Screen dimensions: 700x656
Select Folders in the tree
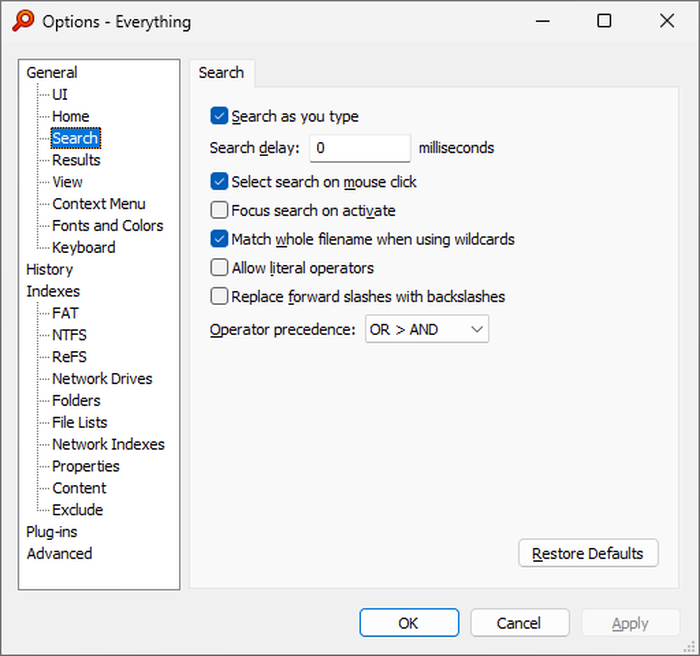76,401
